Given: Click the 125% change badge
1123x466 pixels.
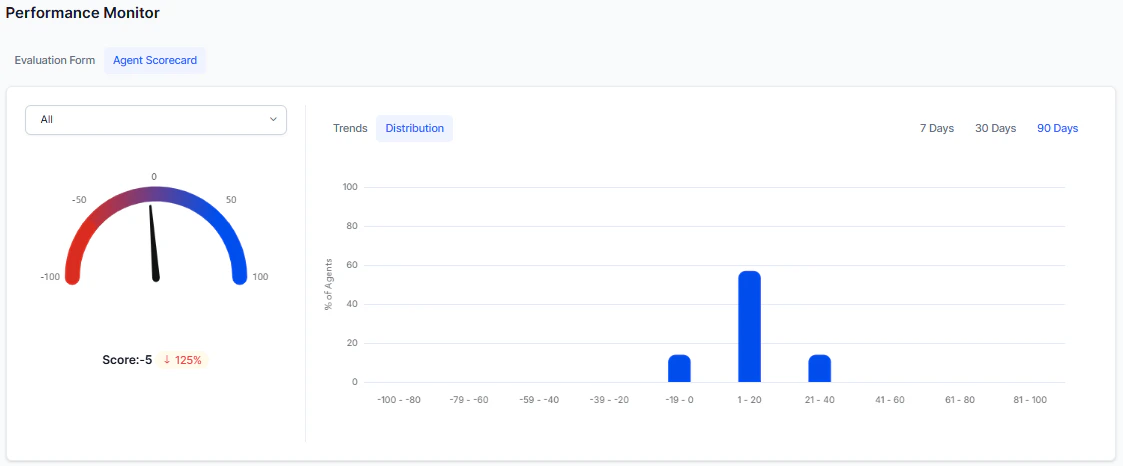Looking at the screenshot, I should click(x=183, y=359).
